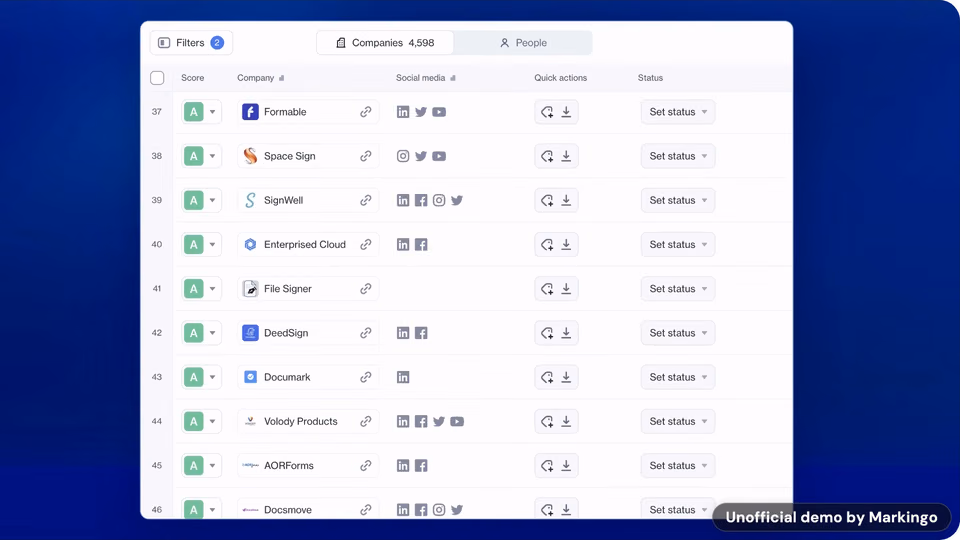The height and width of the screenshot is (540, 960).
Task: Open DeedSign's Facebook icon
Action: 421,333
